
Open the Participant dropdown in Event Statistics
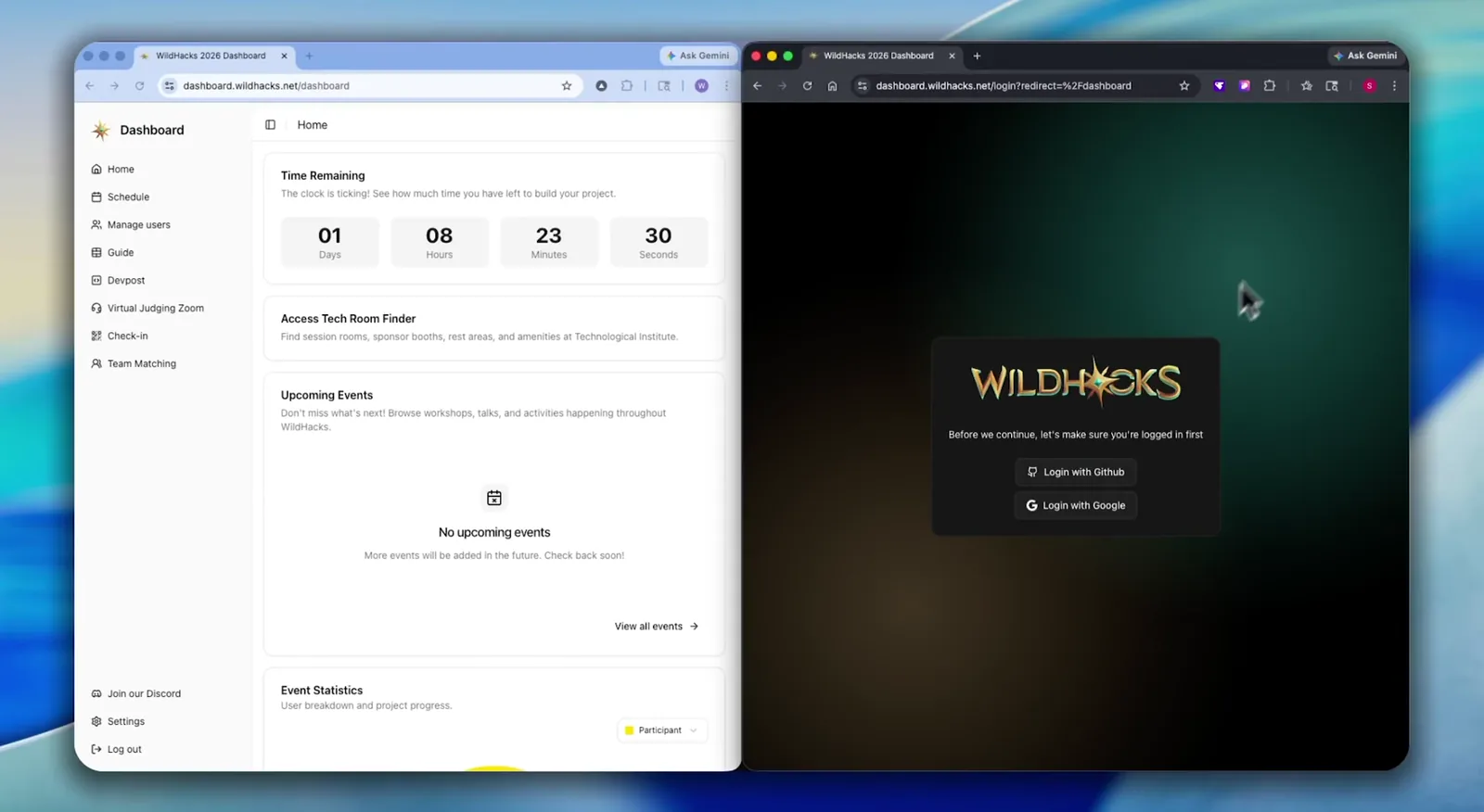(661, 730)
